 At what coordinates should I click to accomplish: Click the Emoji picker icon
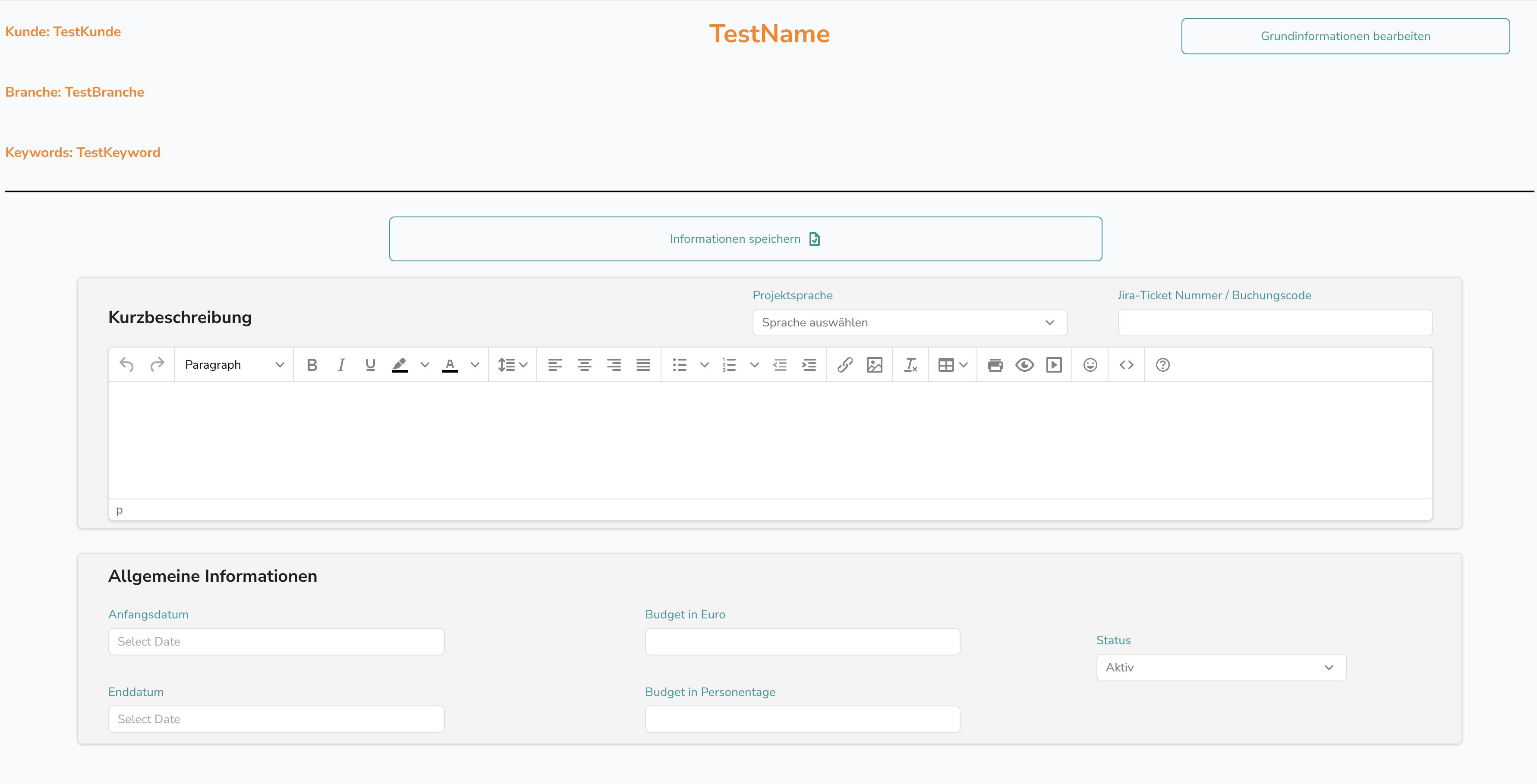(x=1090, y=364)
